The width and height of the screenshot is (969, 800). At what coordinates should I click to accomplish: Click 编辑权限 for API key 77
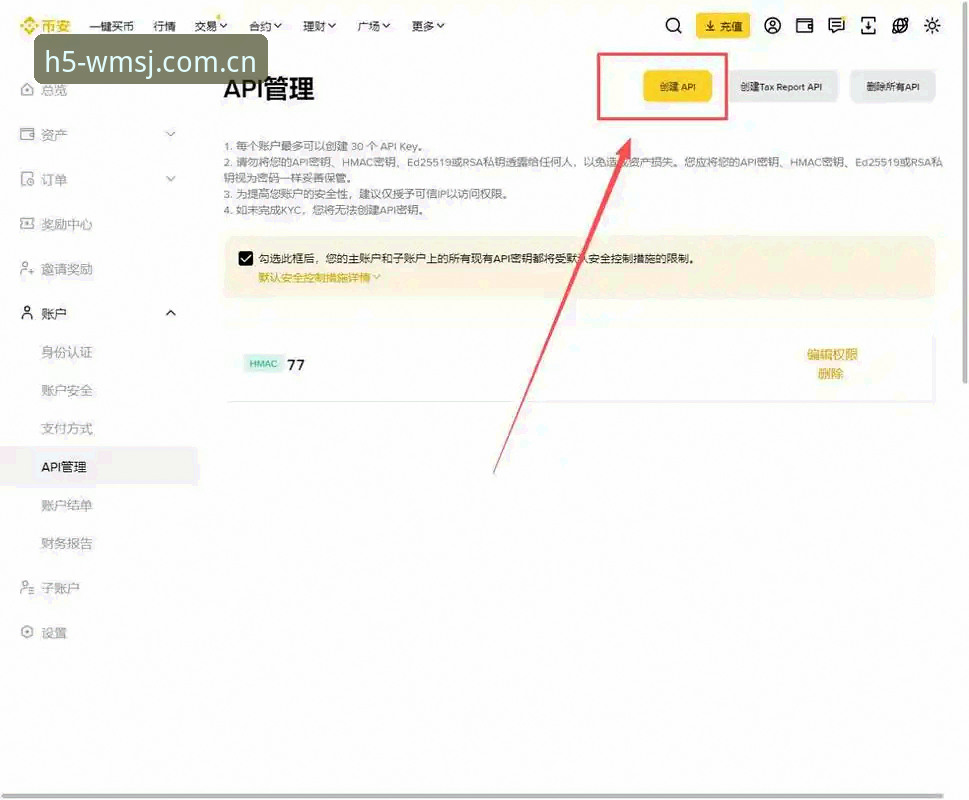point(832,354)
